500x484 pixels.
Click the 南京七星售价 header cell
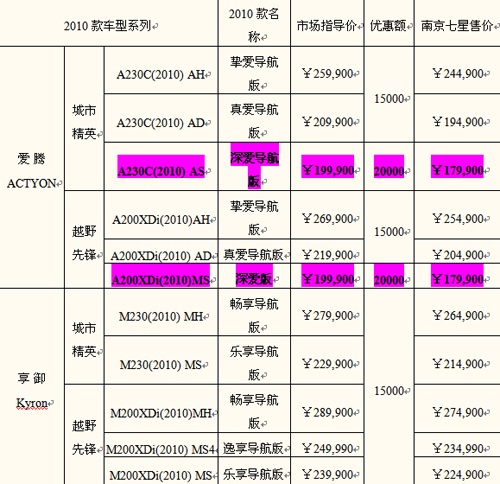click(x=457, y=23)
